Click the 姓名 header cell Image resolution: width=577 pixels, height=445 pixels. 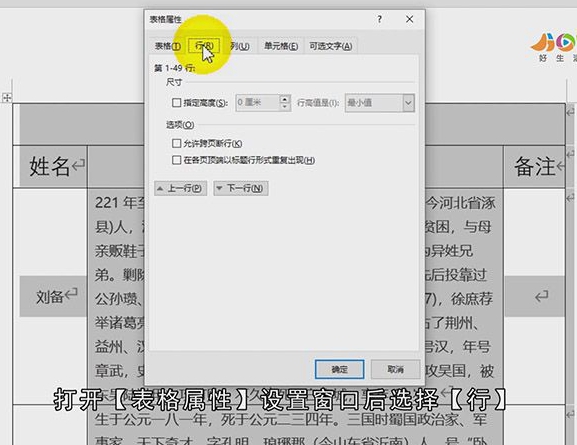pos(50,166)
